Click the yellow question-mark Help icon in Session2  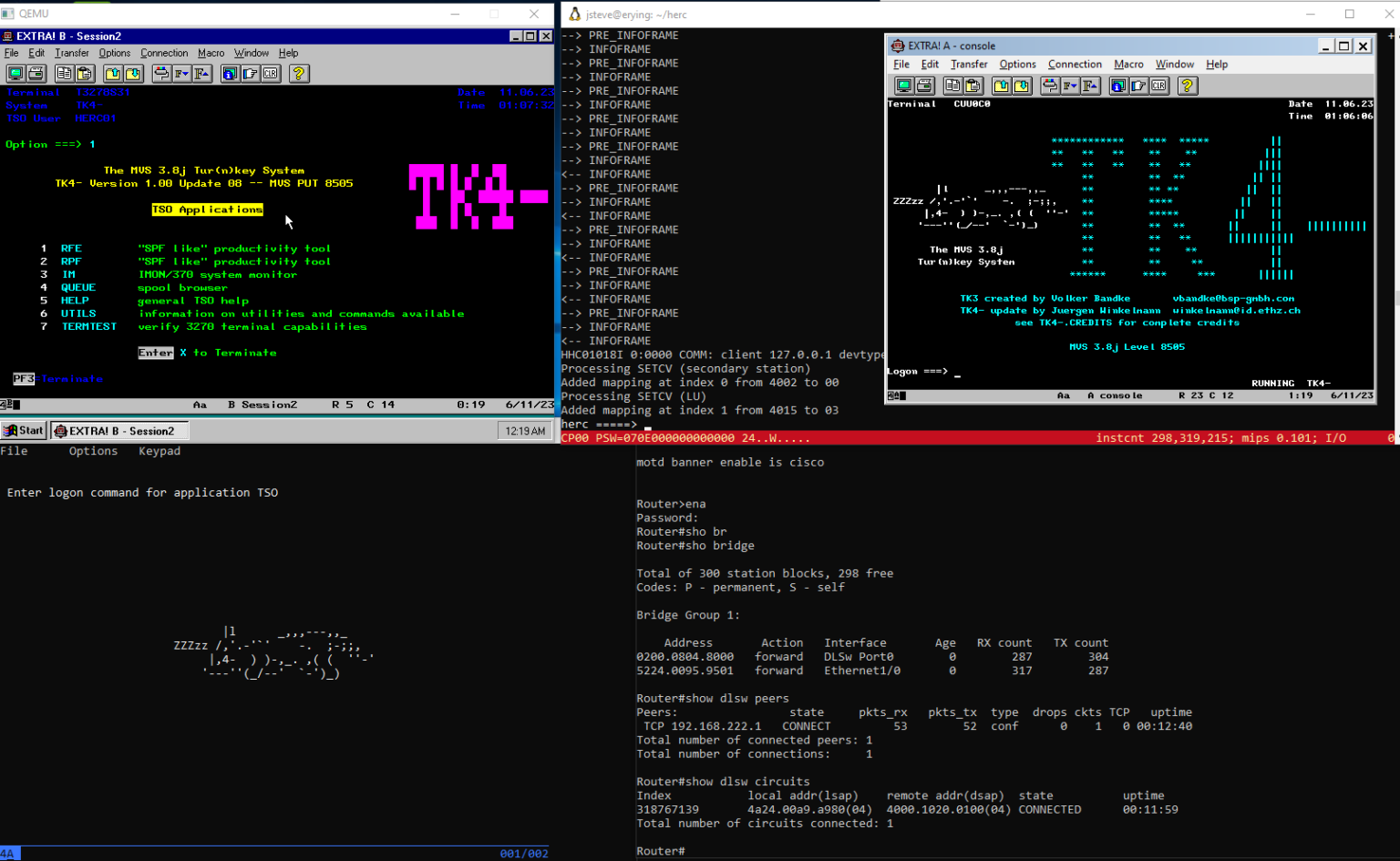[x=298, y=74]
